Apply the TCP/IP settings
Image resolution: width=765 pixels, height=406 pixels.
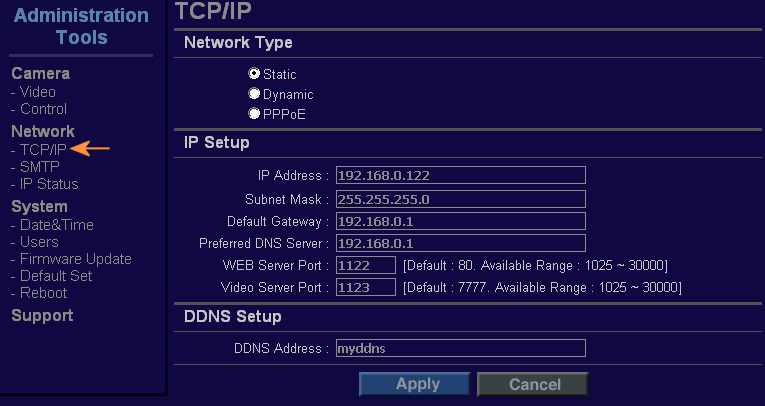415,384
